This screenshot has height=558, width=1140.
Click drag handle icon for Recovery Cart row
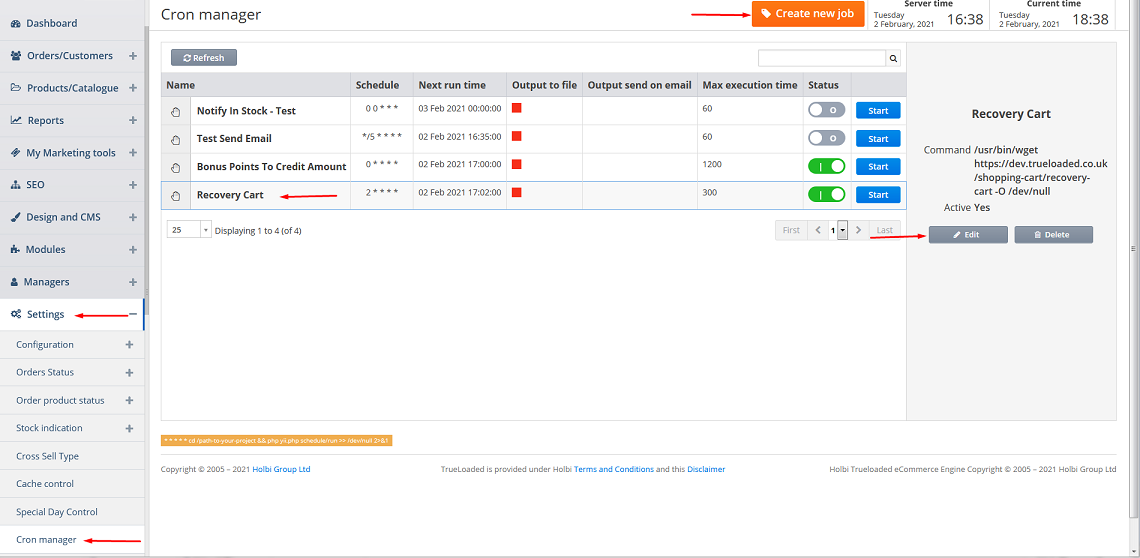(x=175, y=196)
